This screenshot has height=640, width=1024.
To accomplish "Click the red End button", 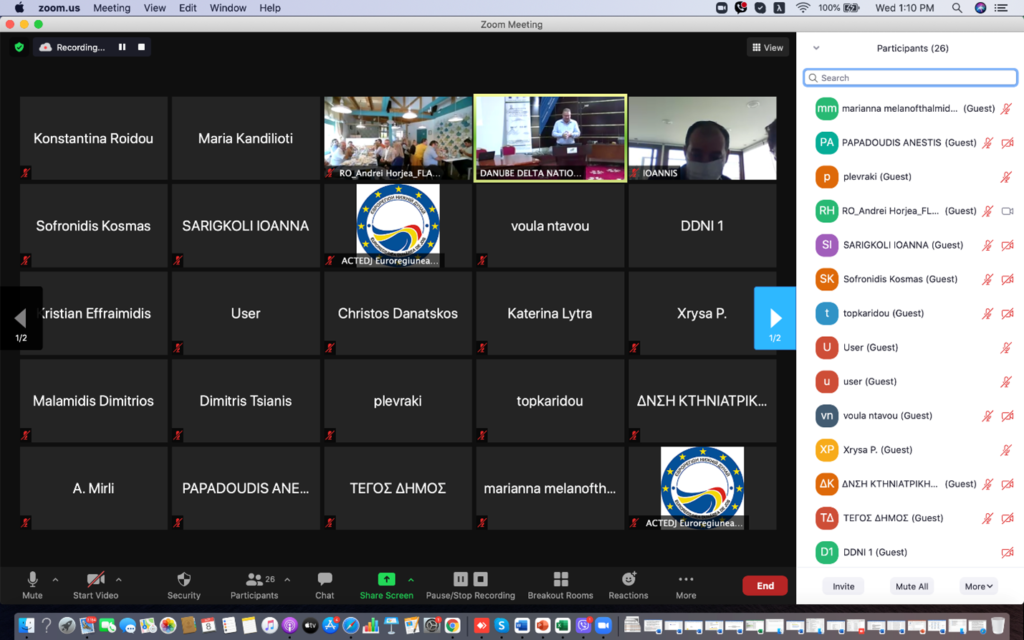I will pyautogui.click(x=765, y=586).
